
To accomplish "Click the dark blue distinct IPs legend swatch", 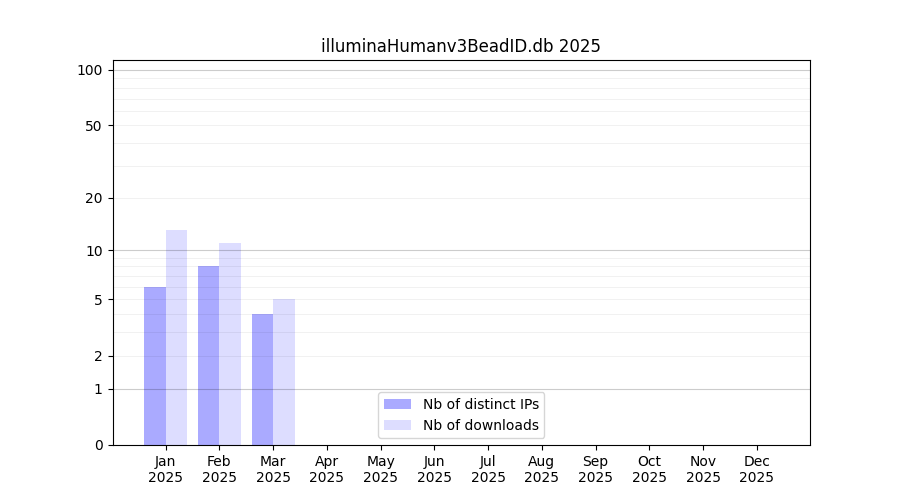I will point(397,404).
